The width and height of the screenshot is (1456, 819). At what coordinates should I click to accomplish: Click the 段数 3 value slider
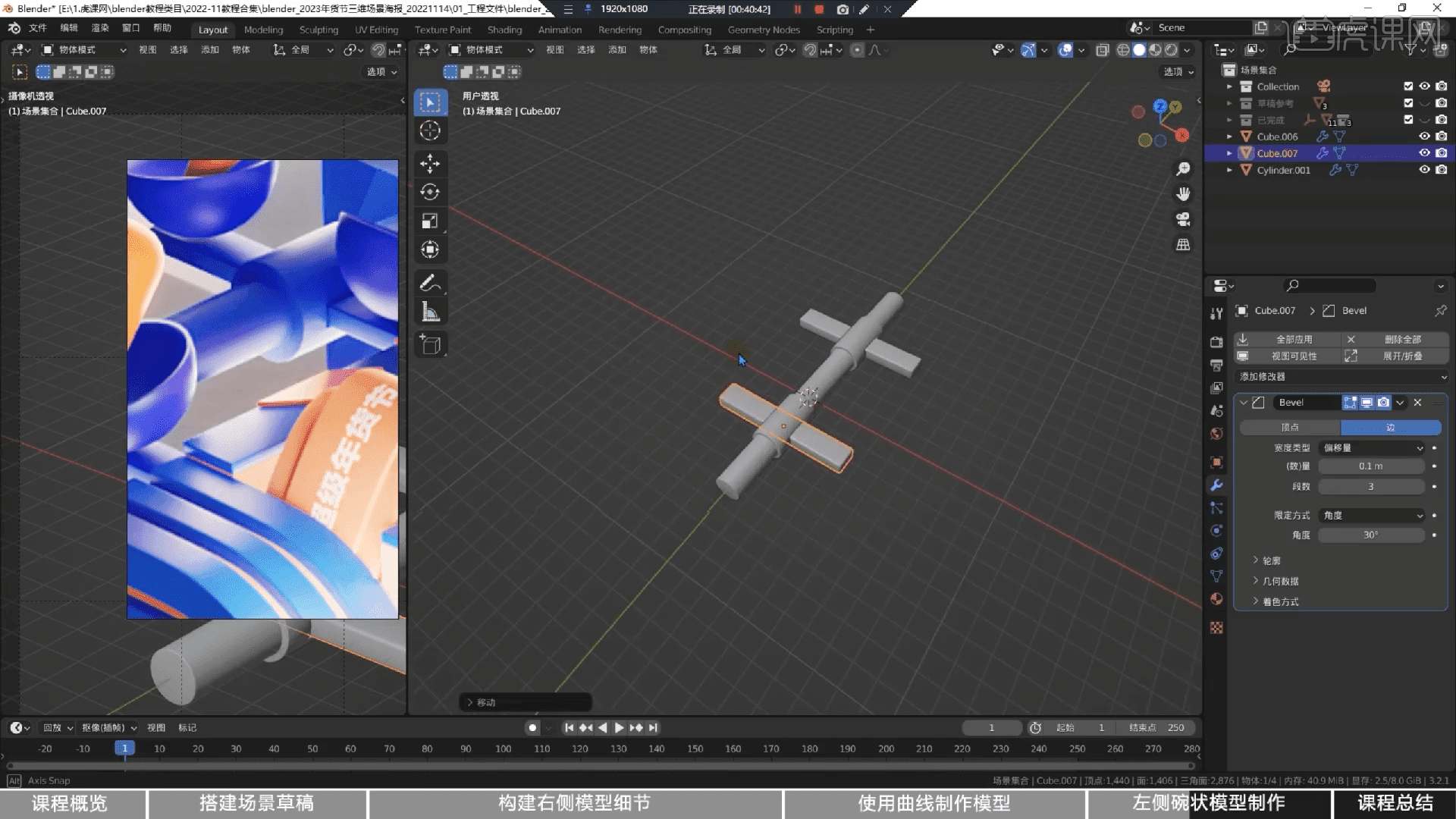[1371, 487]
